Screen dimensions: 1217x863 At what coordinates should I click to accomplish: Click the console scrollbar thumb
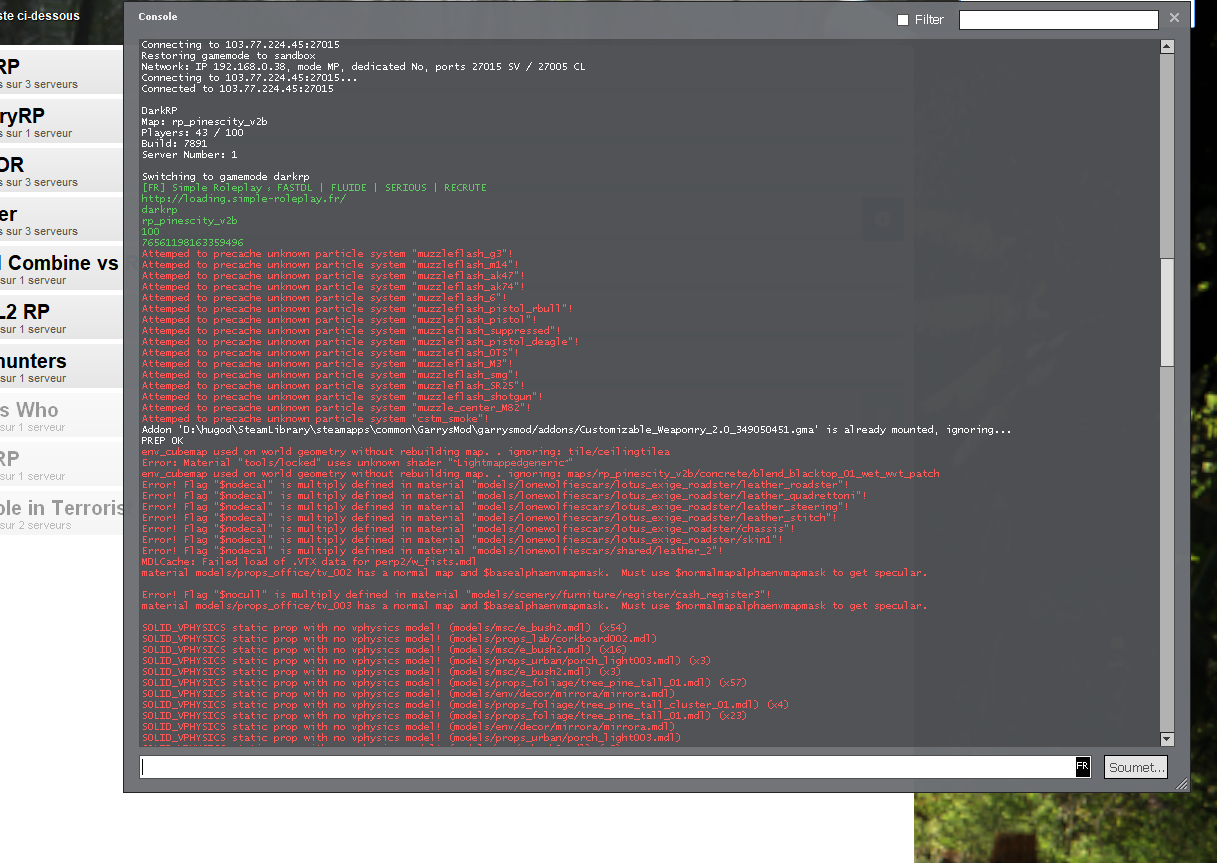click(1167, 311)
